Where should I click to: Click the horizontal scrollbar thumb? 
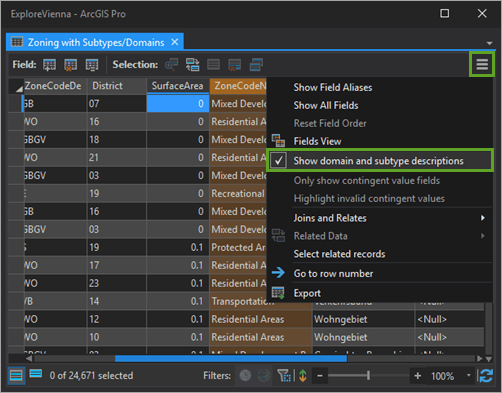[231, 358]
